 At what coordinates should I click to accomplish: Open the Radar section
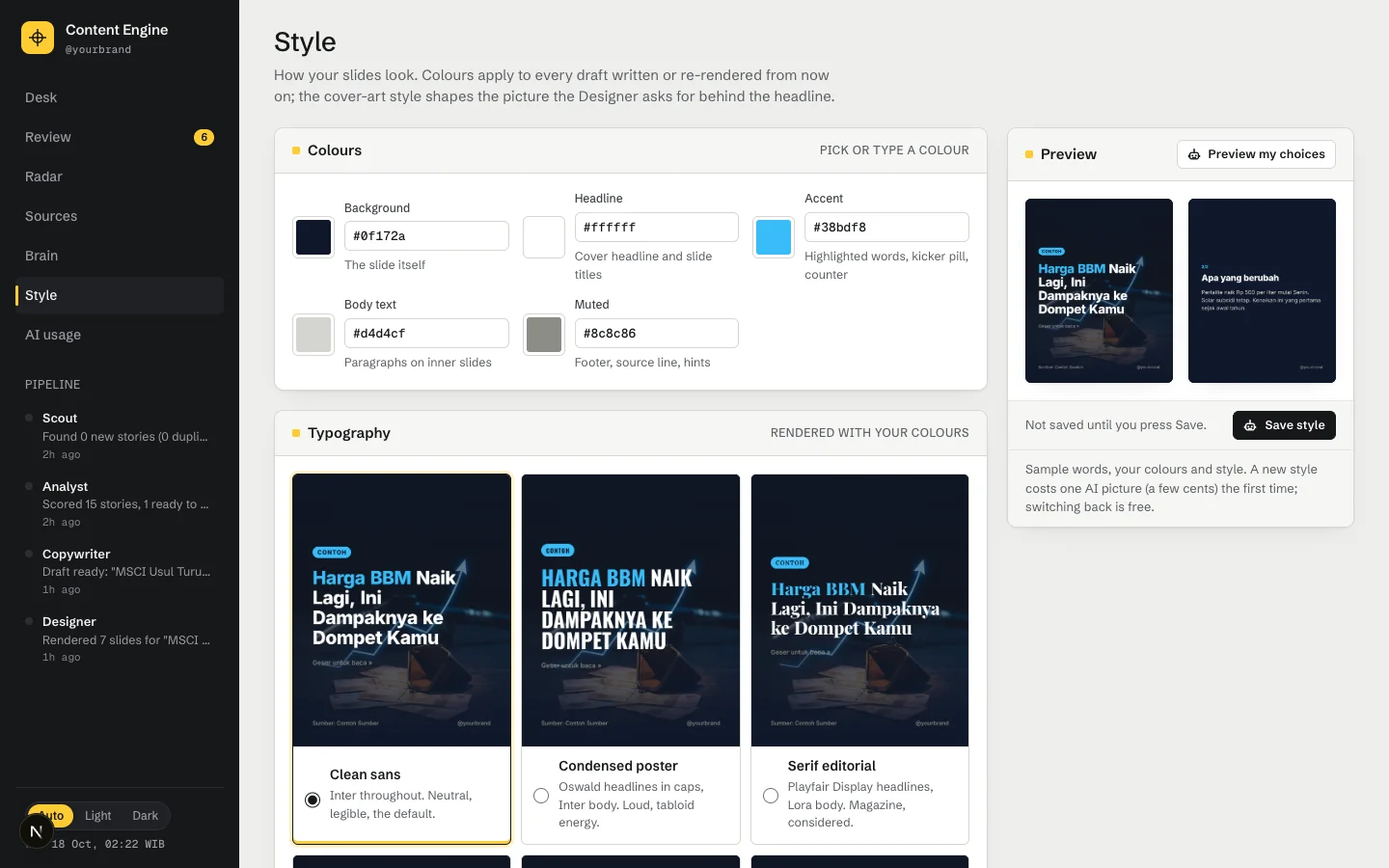point(120,176)
